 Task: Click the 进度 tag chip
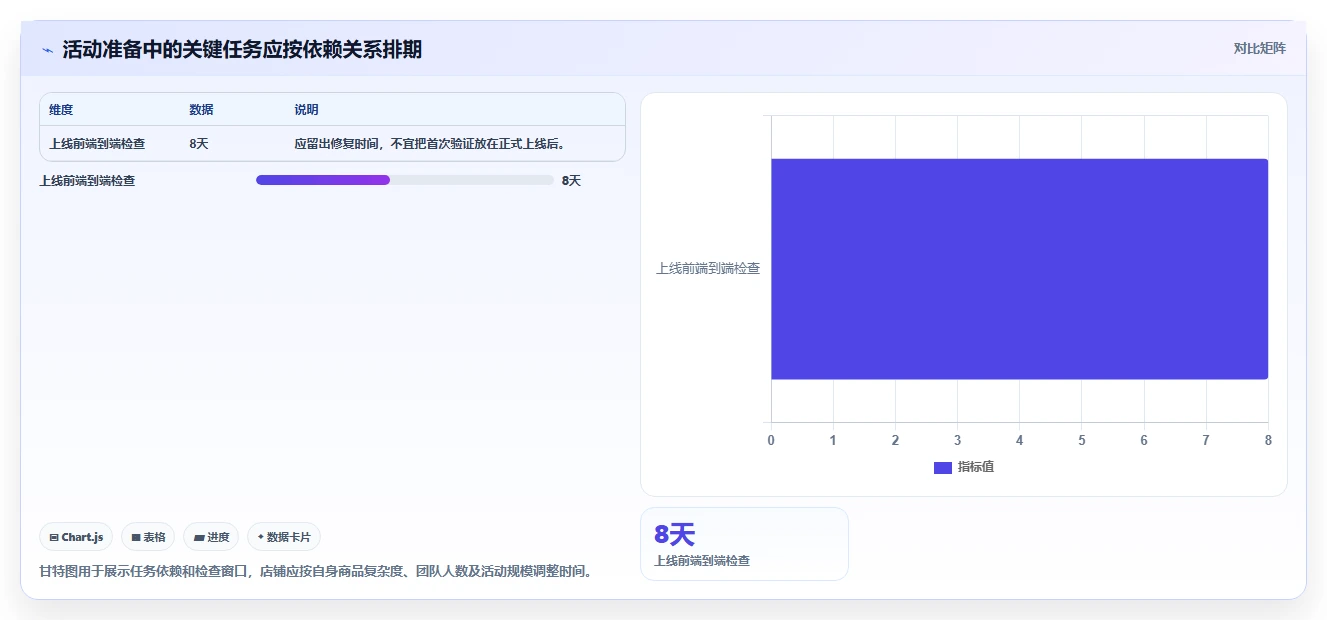click(211, 537)
